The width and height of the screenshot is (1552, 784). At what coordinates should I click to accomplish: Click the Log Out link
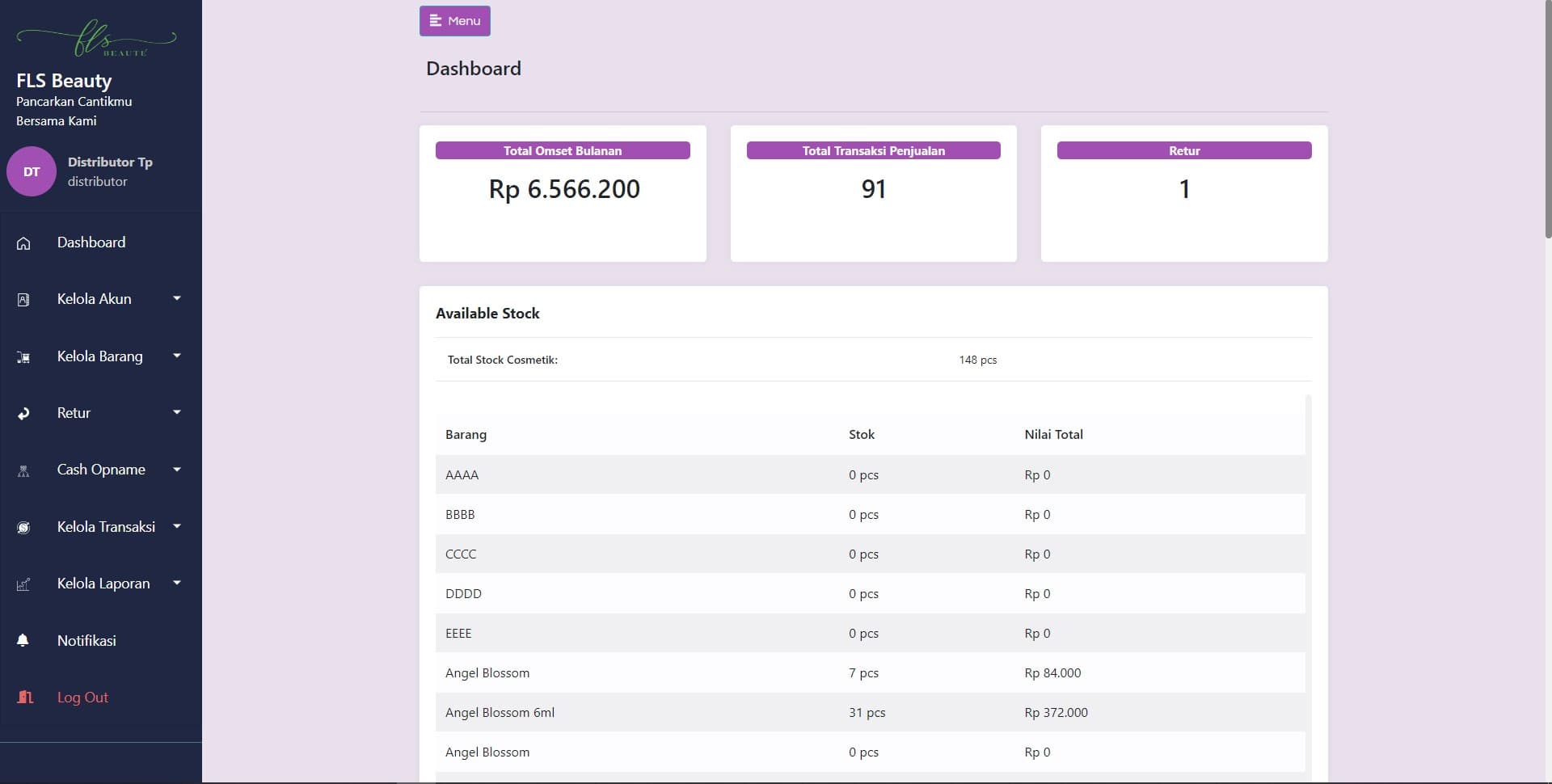coord(82,698)
